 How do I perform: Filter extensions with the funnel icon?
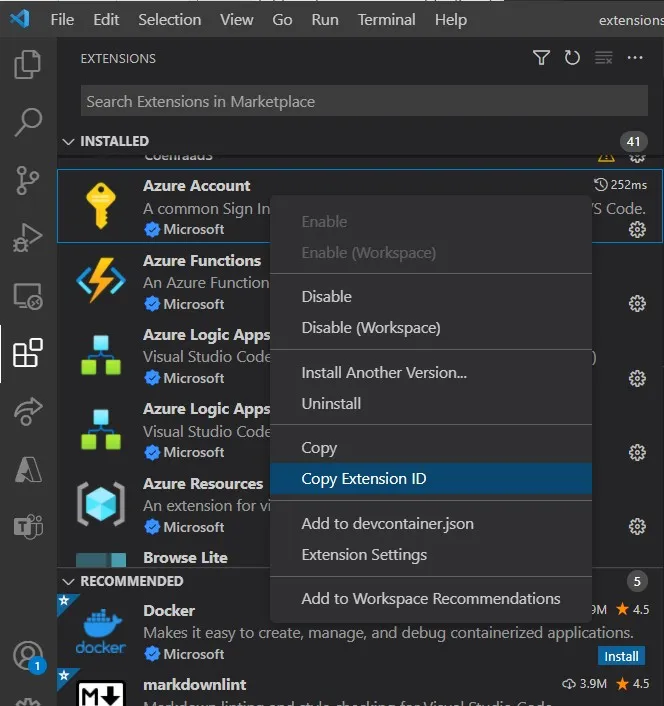(541, 58)
